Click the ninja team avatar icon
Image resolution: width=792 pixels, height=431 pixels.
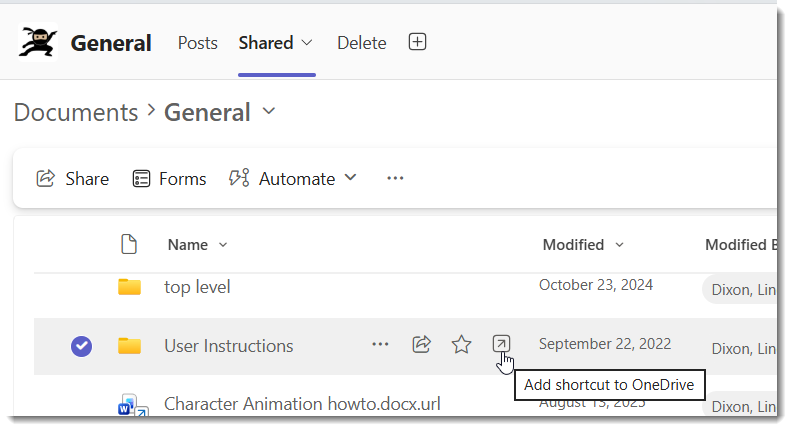pos(38,42)
